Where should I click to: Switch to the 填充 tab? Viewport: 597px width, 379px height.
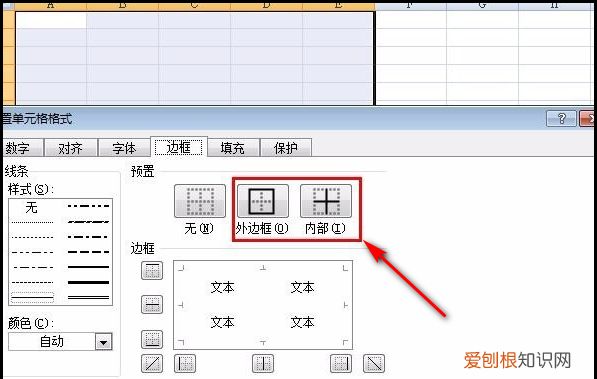tap(233, 148)
